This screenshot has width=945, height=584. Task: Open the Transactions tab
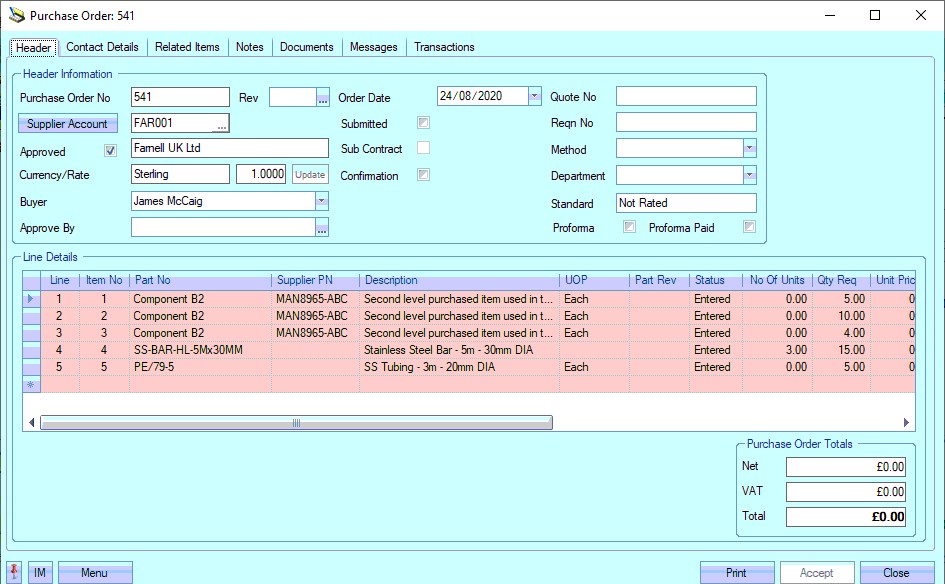point(444,47)
